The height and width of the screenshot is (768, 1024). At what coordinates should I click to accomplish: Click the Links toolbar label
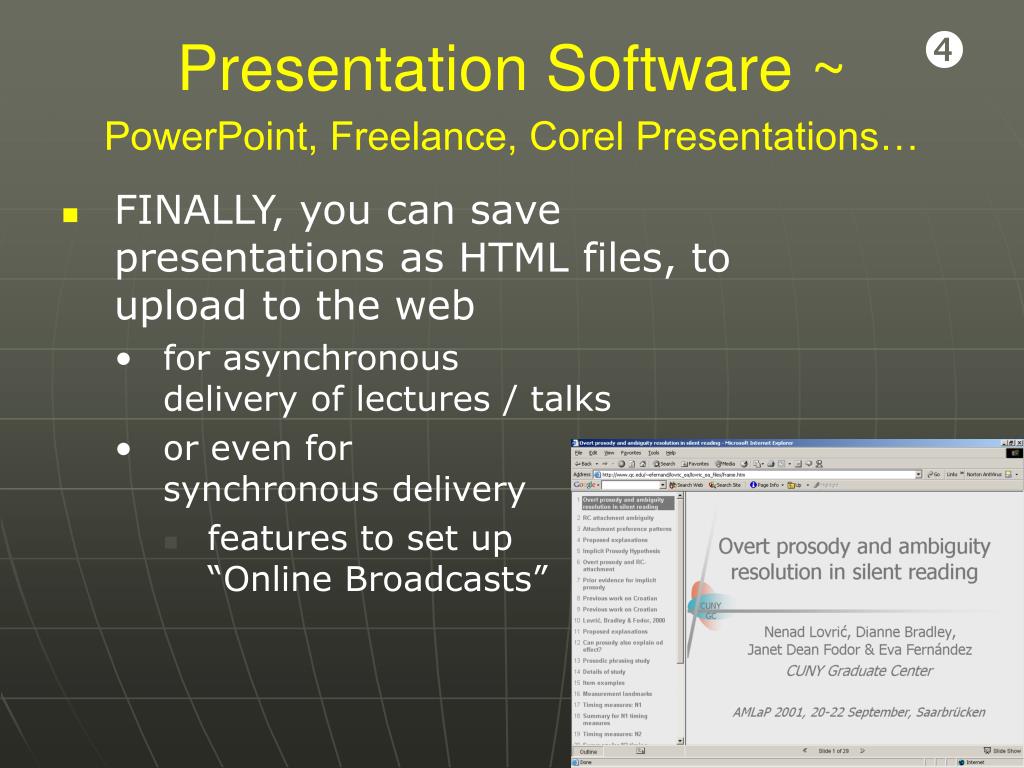click(x=951, y=475)
